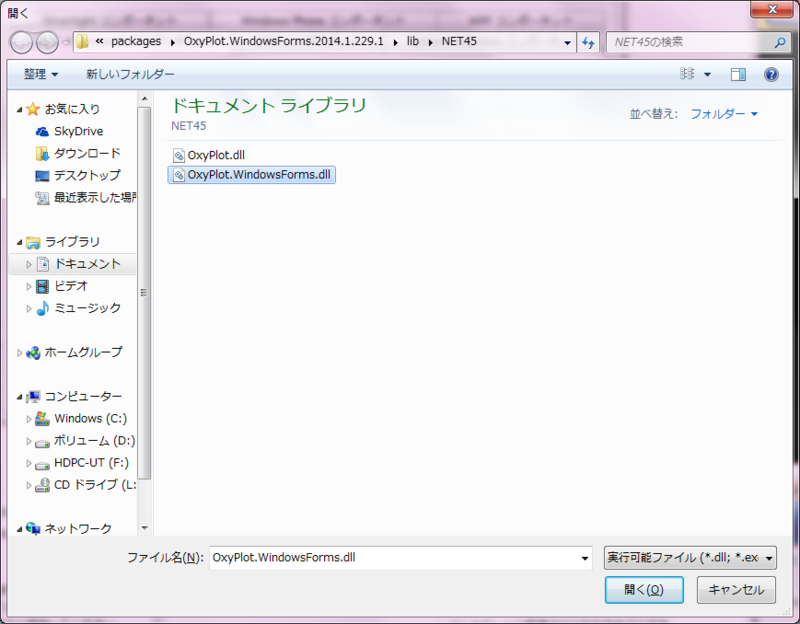800x624 pixels.
Task: Select ビデオ library
Action: pyautogui.click(x=71, y=286)
